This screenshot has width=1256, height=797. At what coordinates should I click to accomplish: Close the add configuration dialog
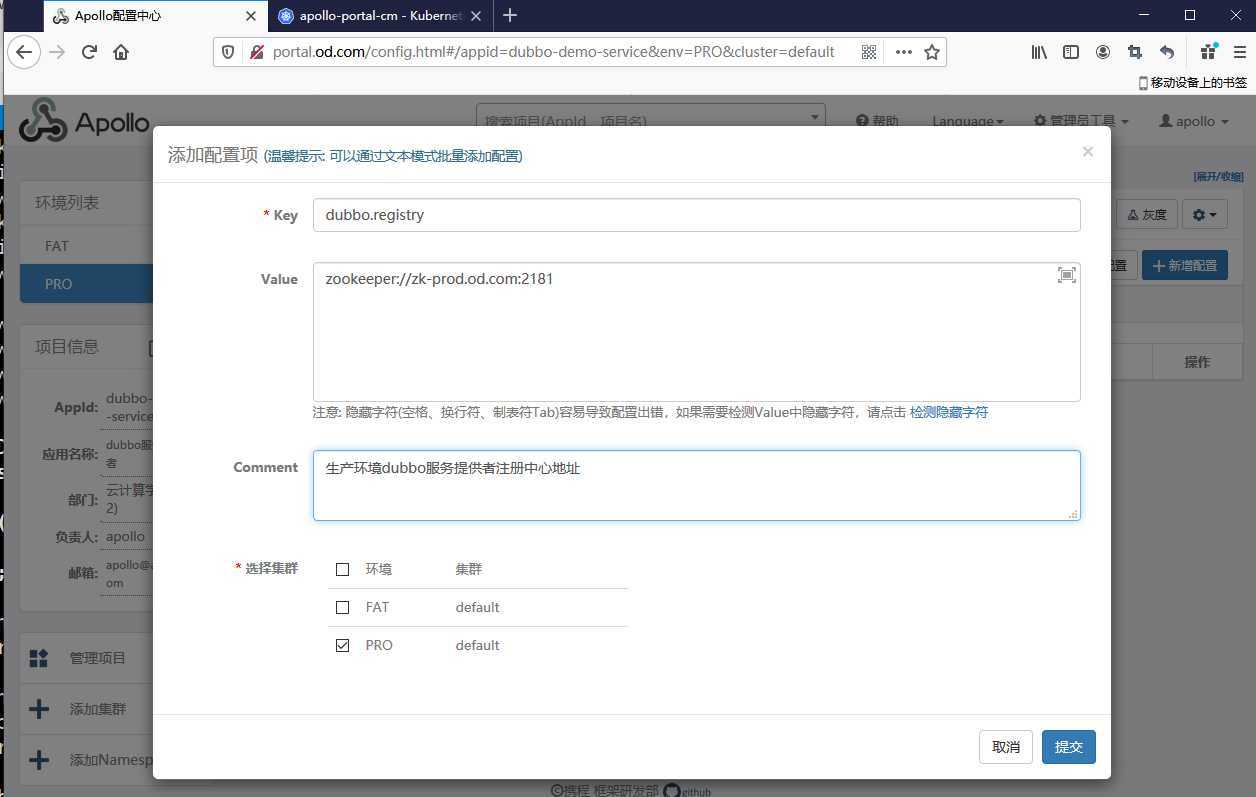tap(1088, 152)
